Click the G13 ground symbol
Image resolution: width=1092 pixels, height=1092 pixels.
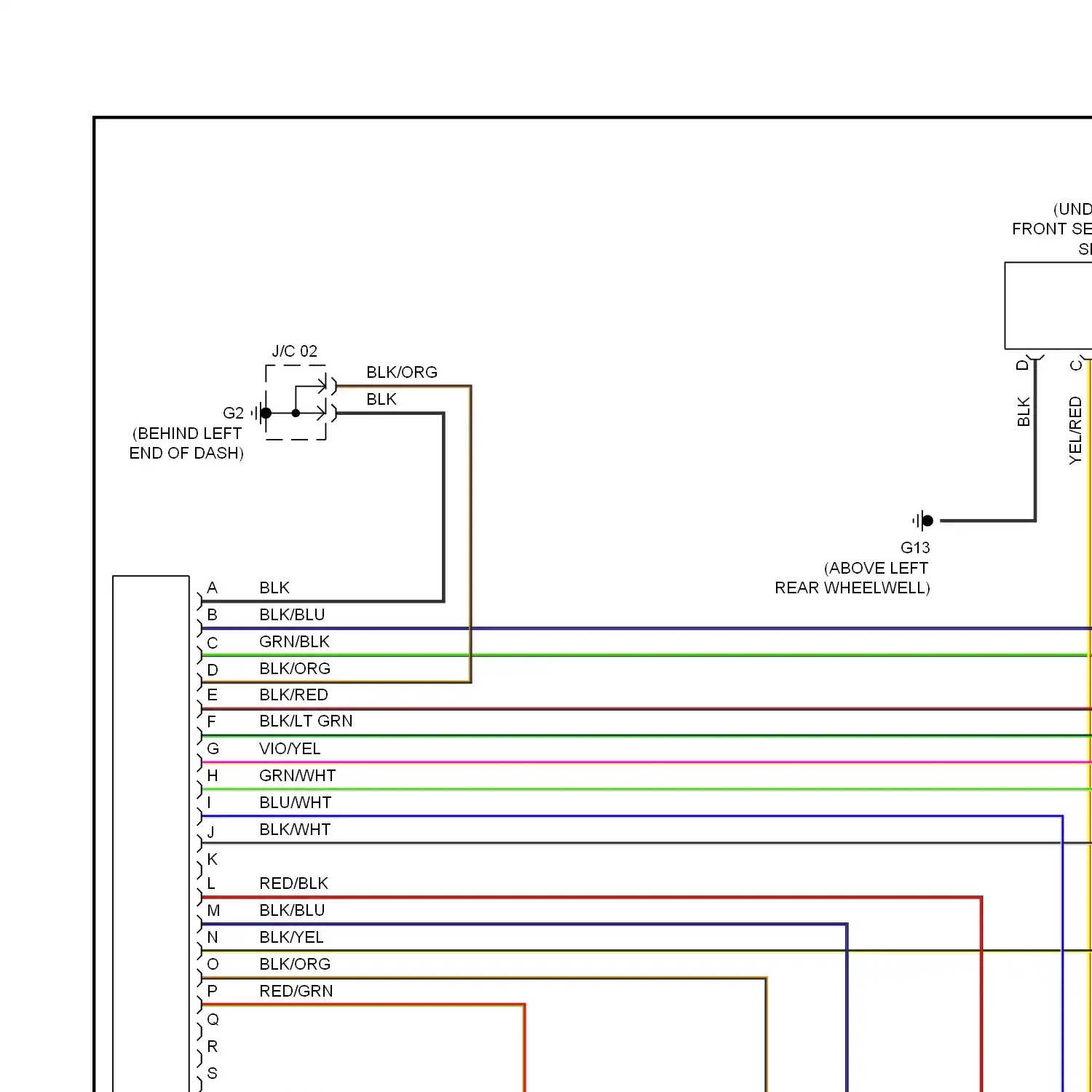pyautogui.click(x=922, y=521)
